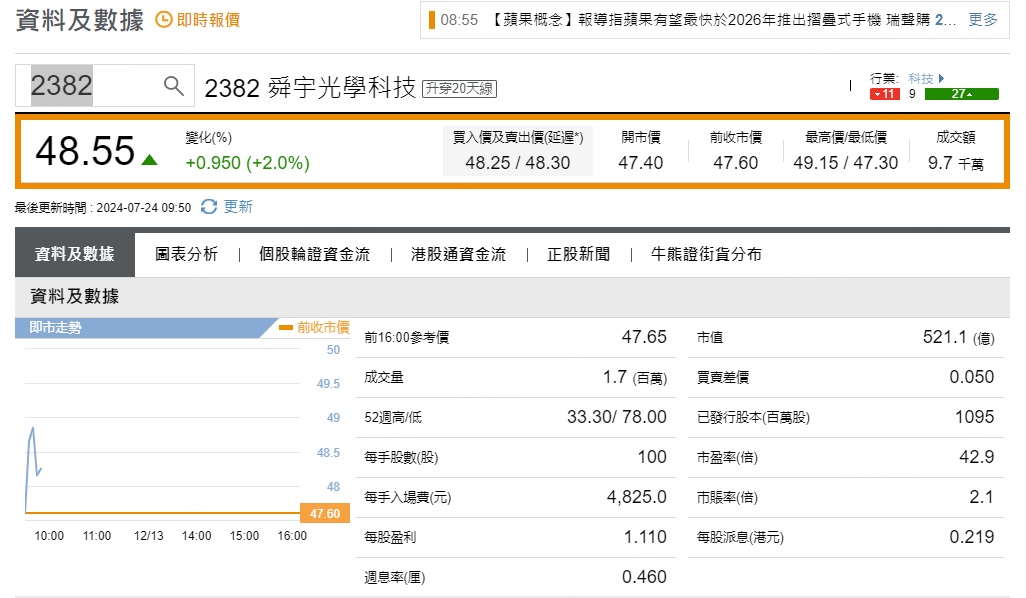Click 每股盈利 value 1.110
Screen dimensions: 1026x598
(645, 537)
